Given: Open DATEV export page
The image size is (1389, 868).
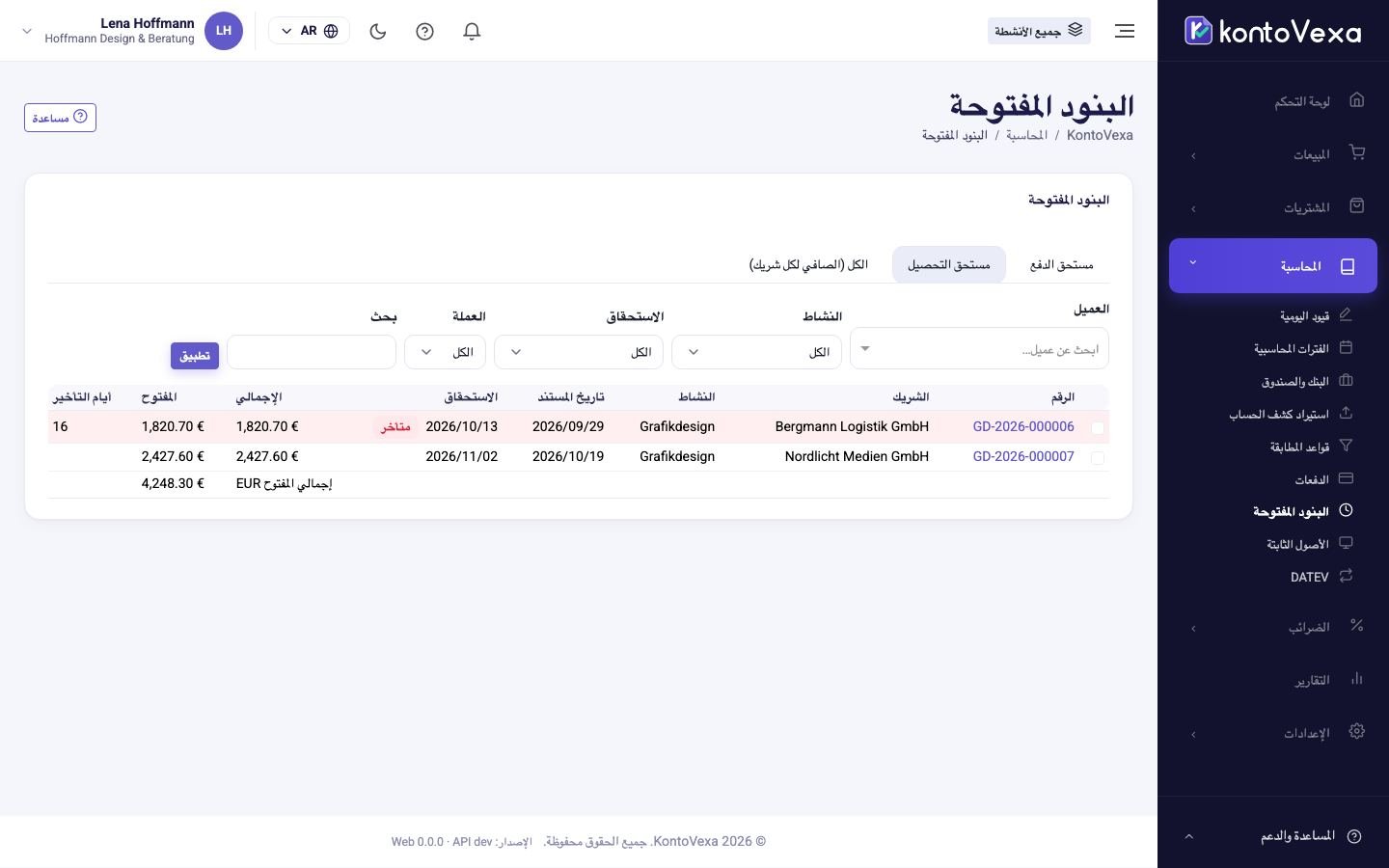Looking at the screenshot, I should [x=1321, y=577].
